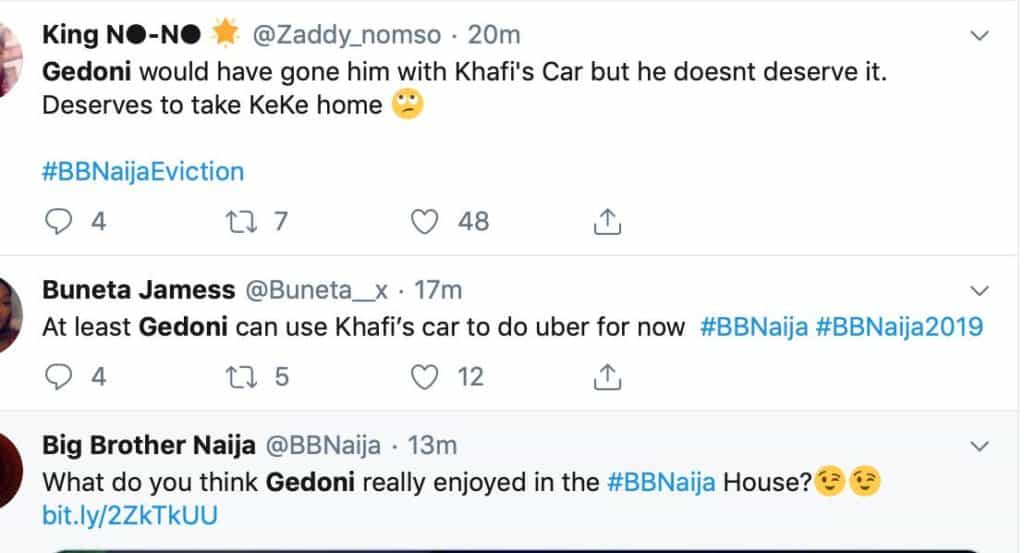The image size is (1024, 553).
Task: Share Buneta Jamess's tweet
Action: coord(608,376)
